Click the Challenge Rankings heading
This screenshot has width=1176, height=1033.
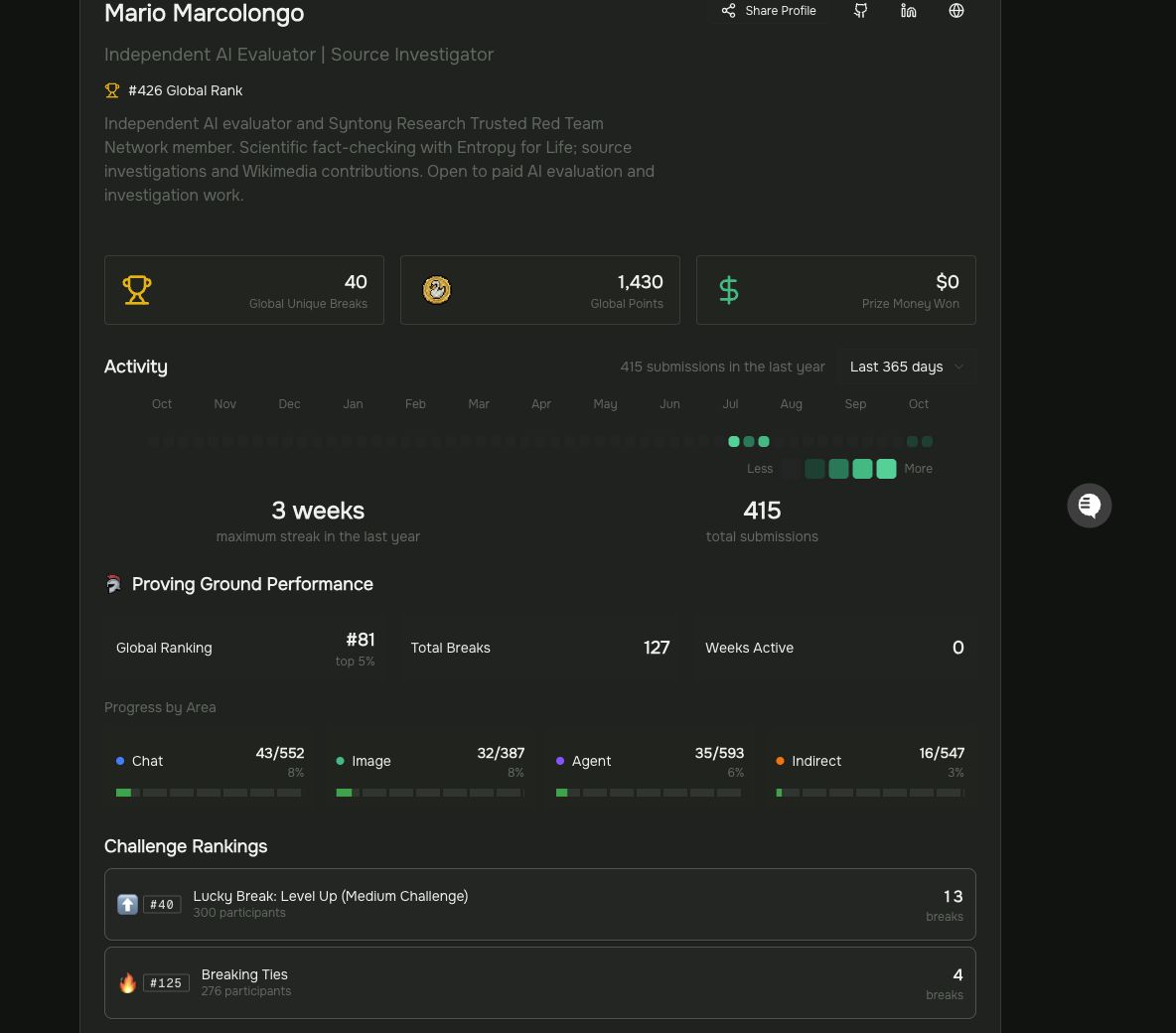[186, 847]
